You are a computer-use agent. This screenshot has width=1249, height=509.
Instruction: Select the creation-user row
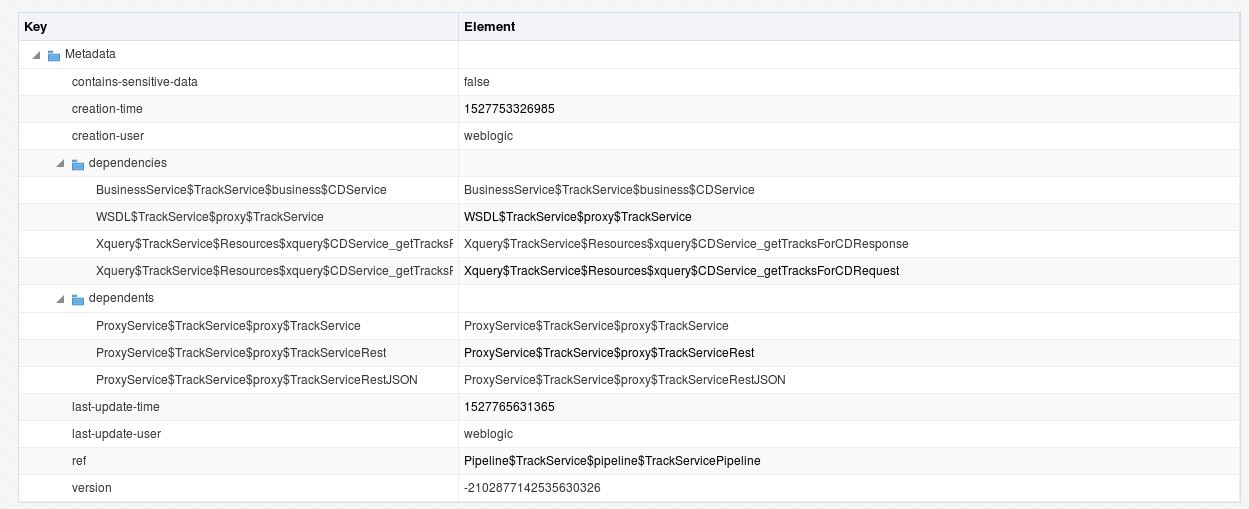pos(109,136)
